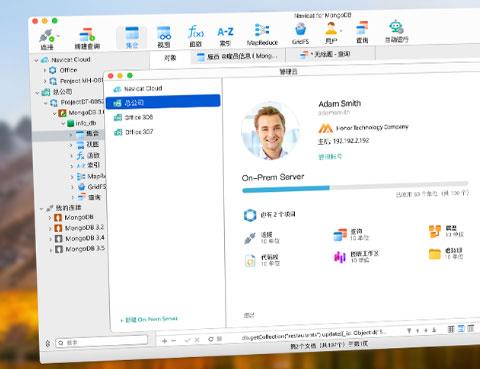Click the discard X icon in bottom bar
Image resolution: width=480 pixels, height=369 pixels.
(x=197, y=340)
